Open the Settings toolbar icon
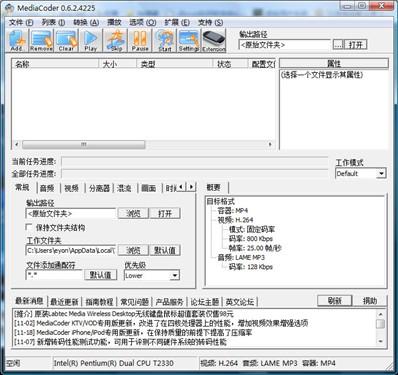Screen dimensions: 398x375 point(189,40)
